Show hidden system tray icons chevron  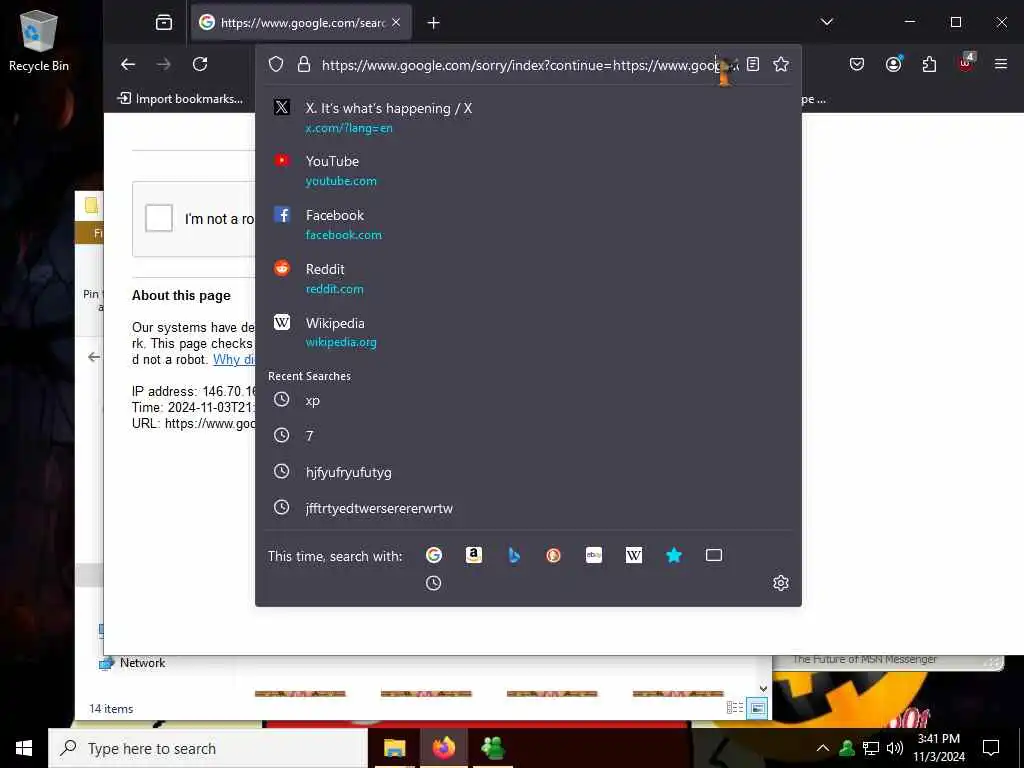point(823,748)
